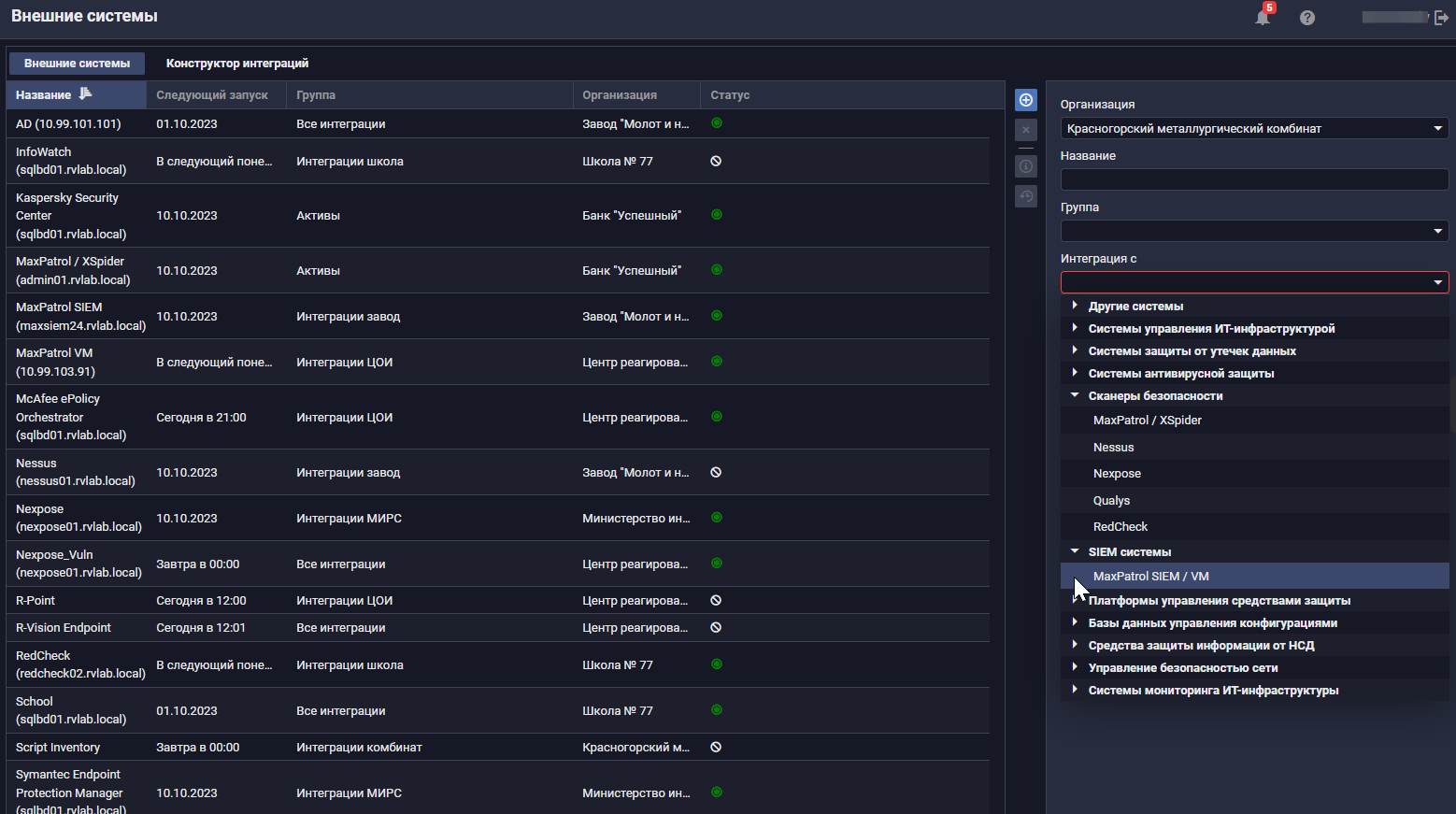This screenshot has height=814, width=1456.
Task: Select the Внешние системы tab
Action: pyautogui.click(x=77, y=64)
